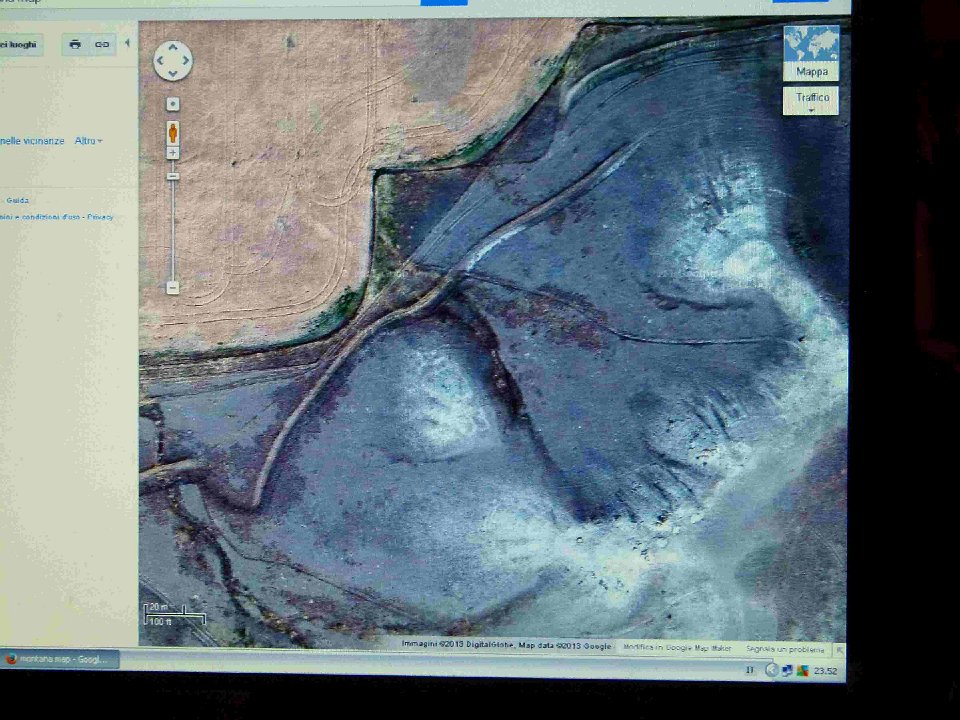Click Modifica in Google Map Maker
The image size is (960, 720).
pos(674,647)
